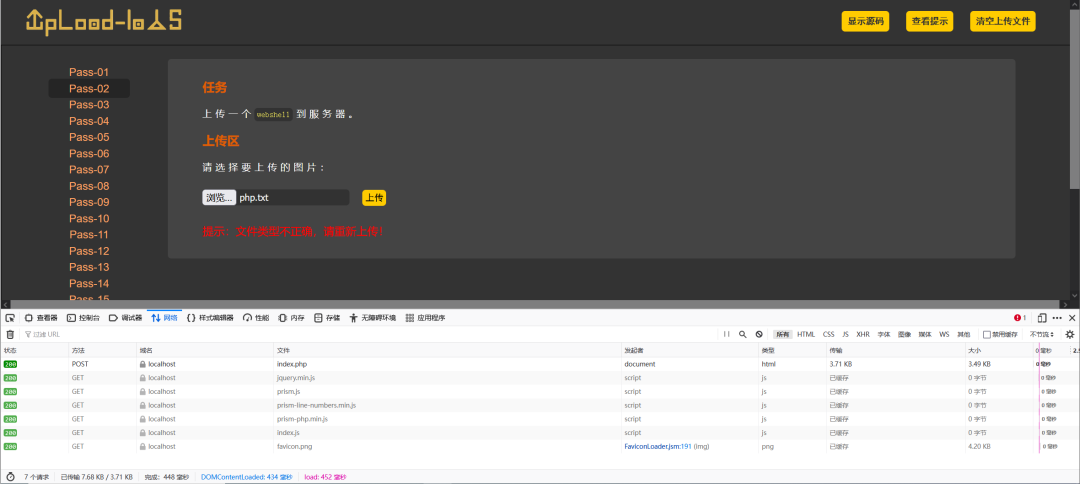The height and width of the screenshot is (484, 1080).
Task: Toggle the XHR request filter
Action: (x=862, y=334)
